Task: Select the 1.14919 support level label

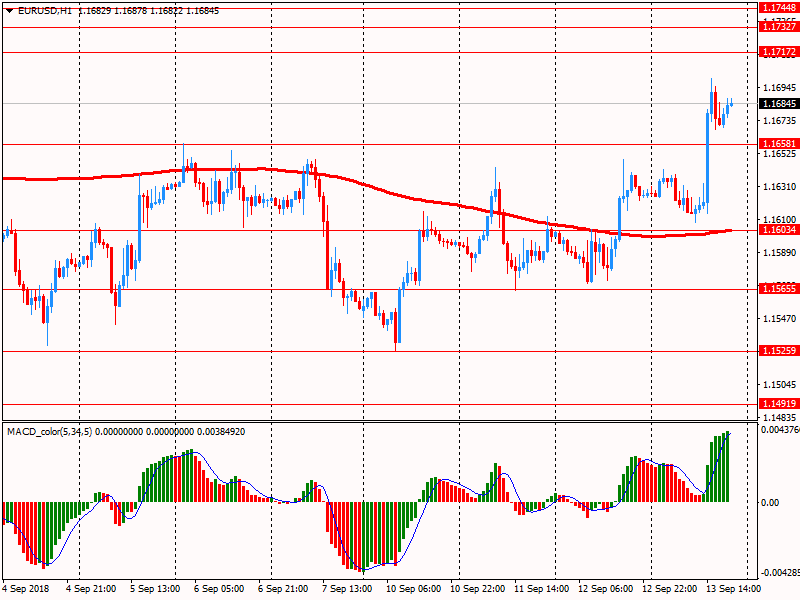Action: click(x=779, y=404)
